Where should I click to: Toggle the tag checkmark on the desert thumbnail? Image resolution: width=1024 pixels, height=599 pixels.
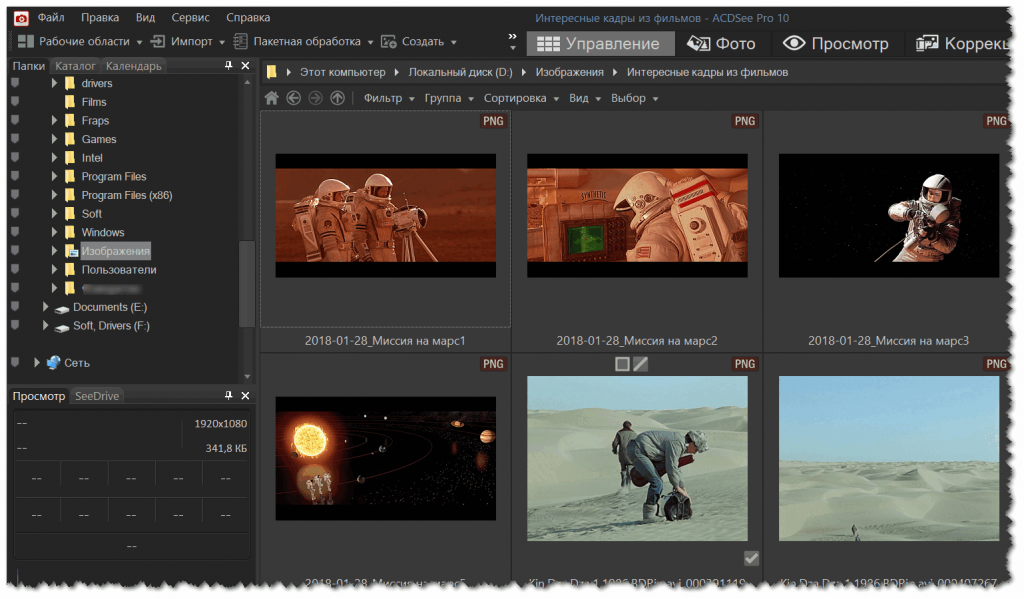[x=751, y=559]
